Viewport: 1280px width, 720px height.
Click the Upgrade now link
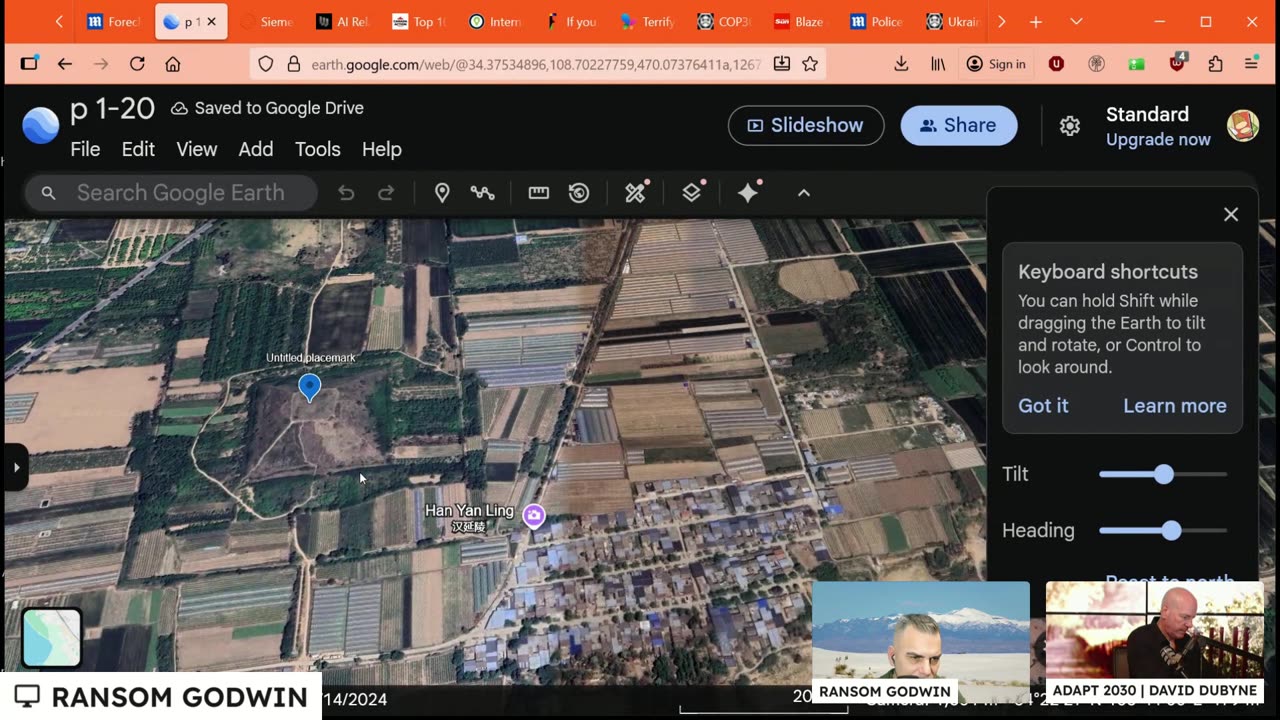pos(1158,140)
